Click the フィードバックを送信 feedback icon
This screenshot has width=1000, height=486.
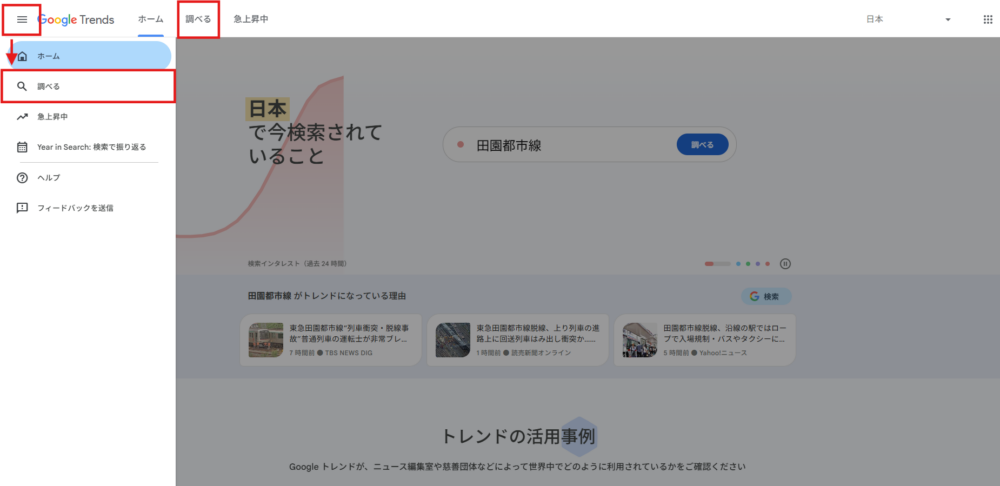coord(22,208)
